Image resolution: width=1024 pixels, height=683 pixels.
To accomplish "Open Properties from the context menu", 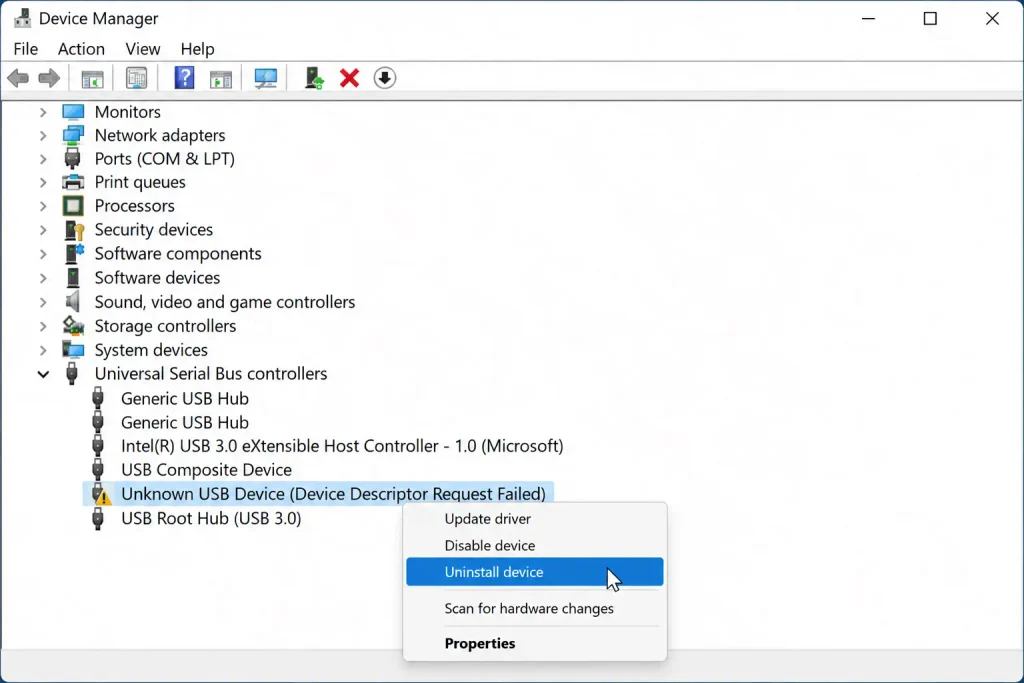I will [535, 643].
